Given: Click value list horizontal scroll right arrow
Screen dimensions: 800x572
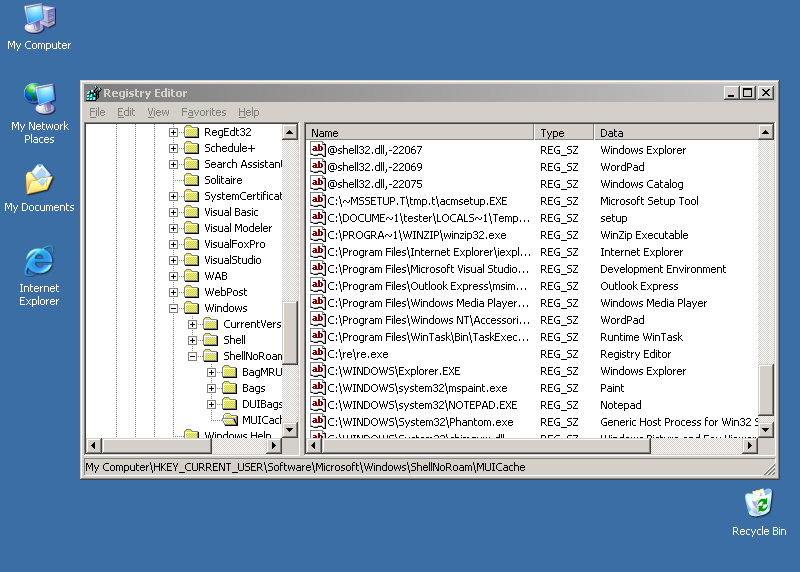Looking at the screenshot, I should point(749,445).
